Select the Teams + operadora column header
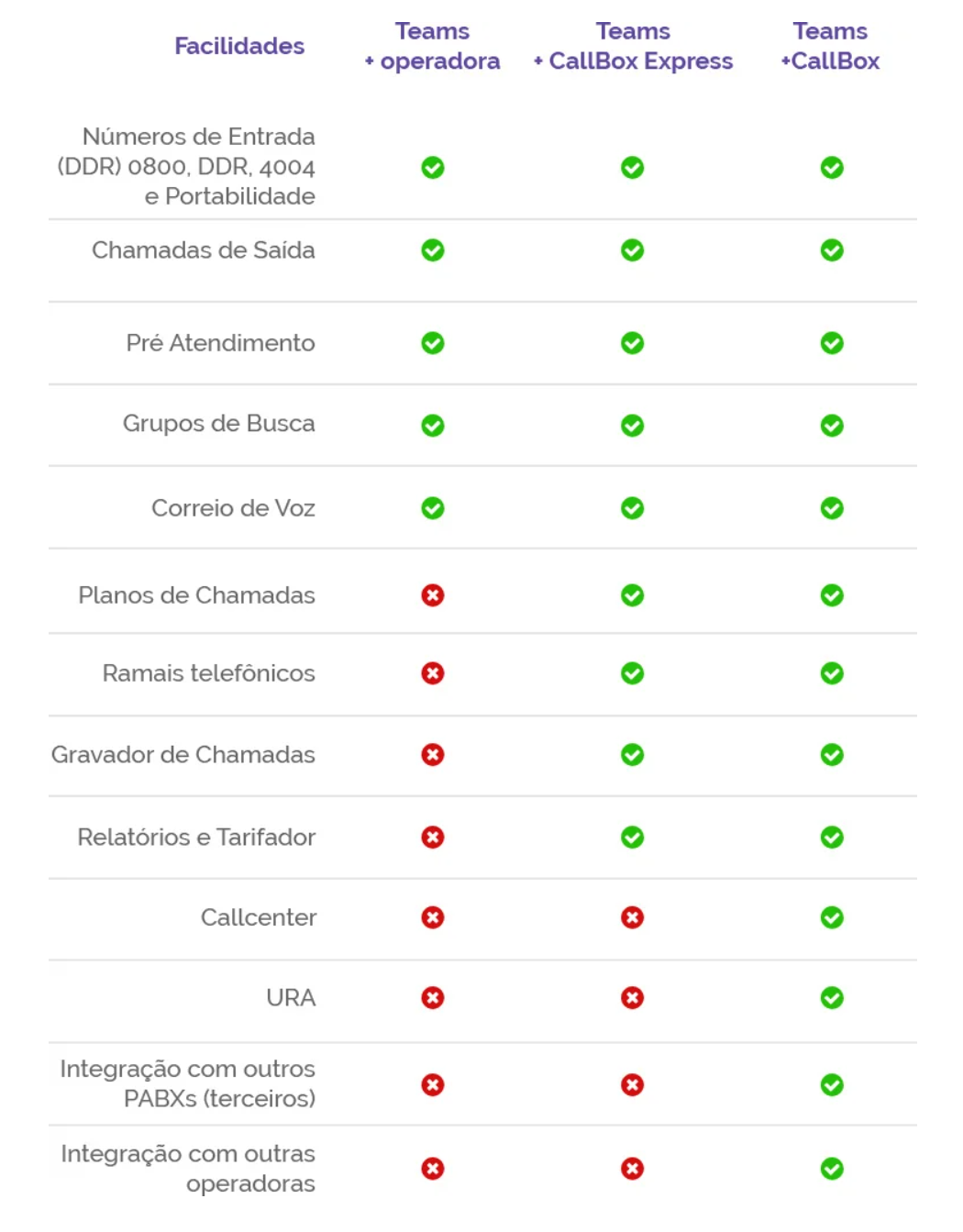This screenshot has width=963, height=1232. click(433, 46)
